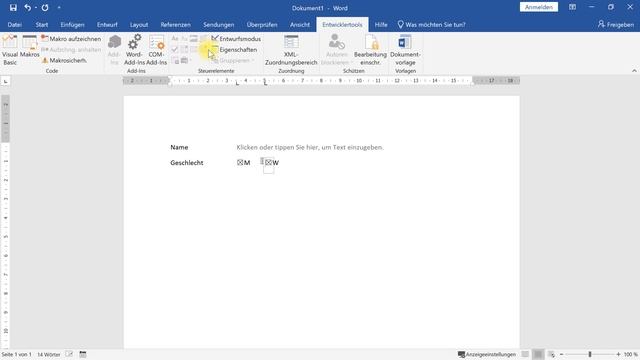Open the Hilfe tab
This screenshot has height=360, width=640.
coord(381,24)
